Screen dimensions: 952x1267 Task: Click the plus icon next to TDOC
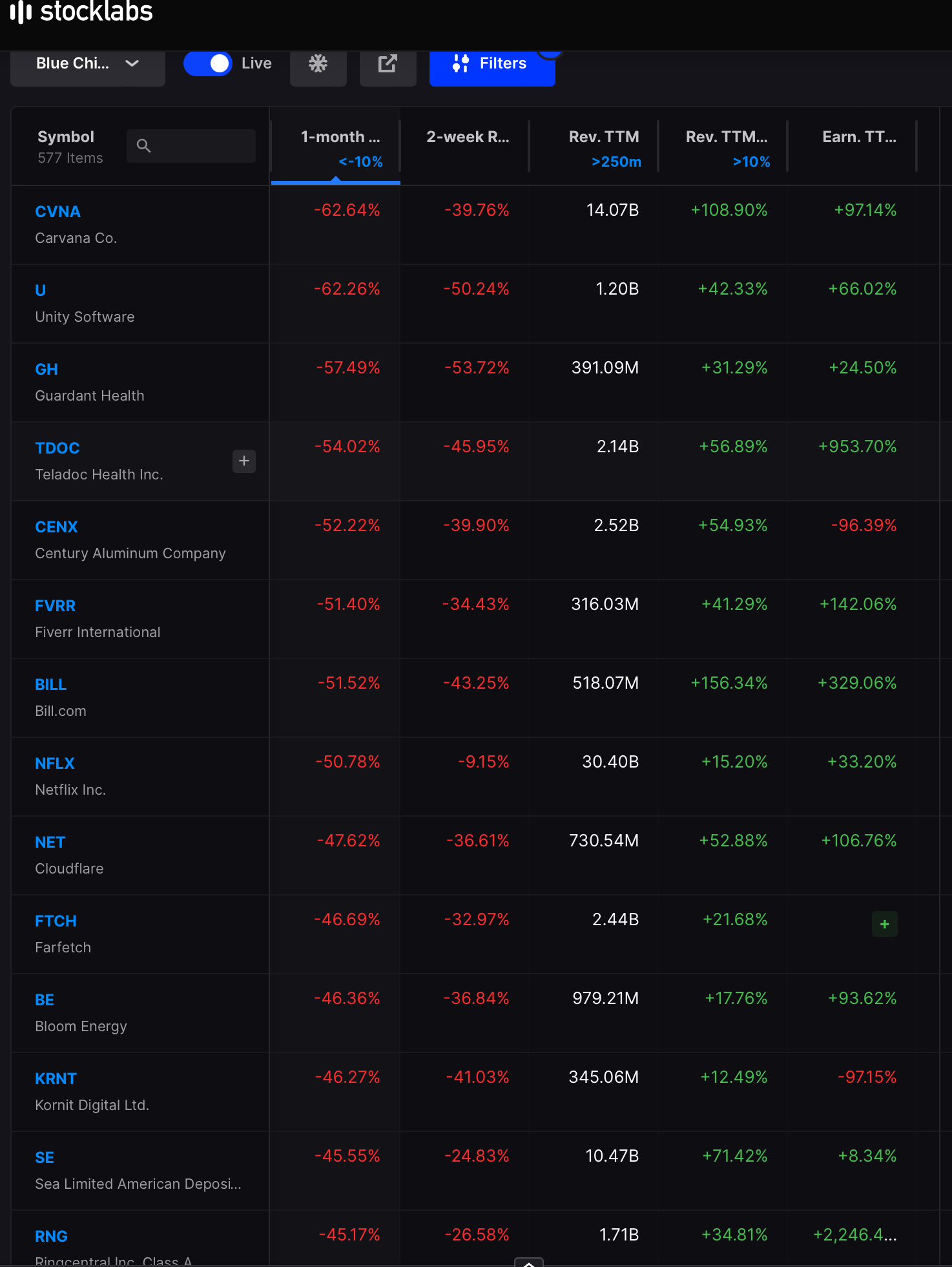244,461
